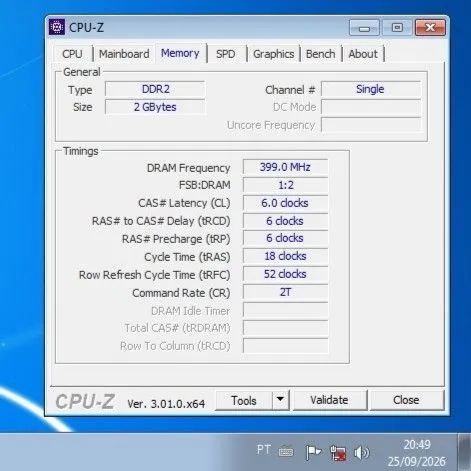The image size is (471, 471).
Task: Click the Single channel value
Action: coord(370,89)
